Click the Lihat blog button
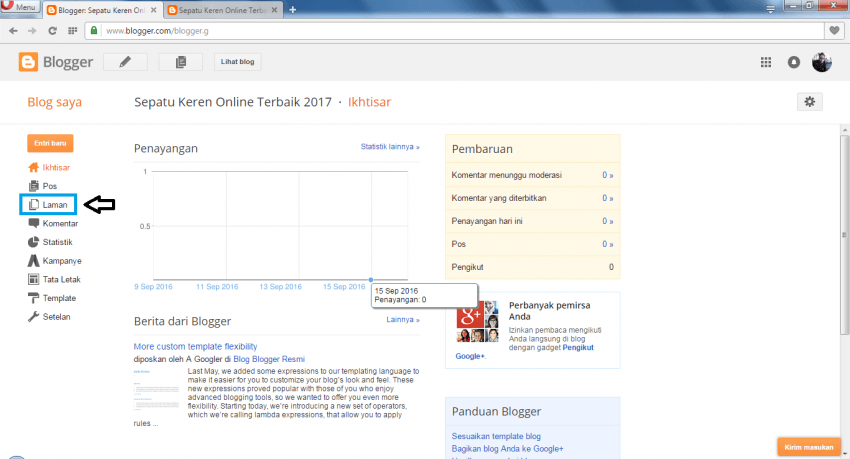The width and height of the screenshot is (850, 459). [x=237, y=62]
